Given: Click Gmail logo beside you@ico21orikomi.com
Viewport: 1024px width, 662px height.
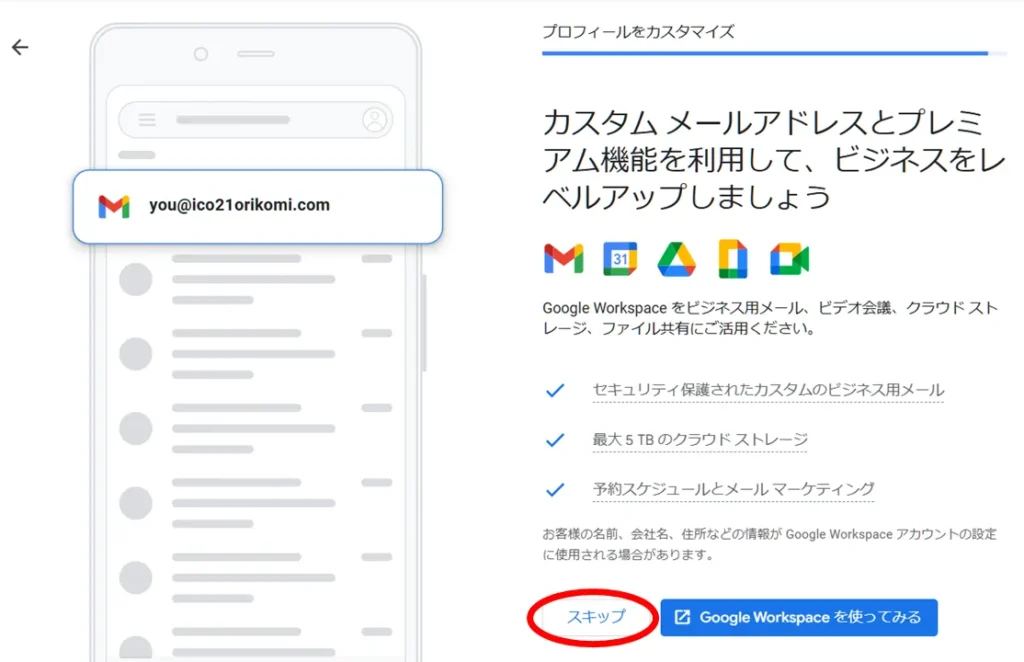Looking at the screenshot, I should pos(114,206).
